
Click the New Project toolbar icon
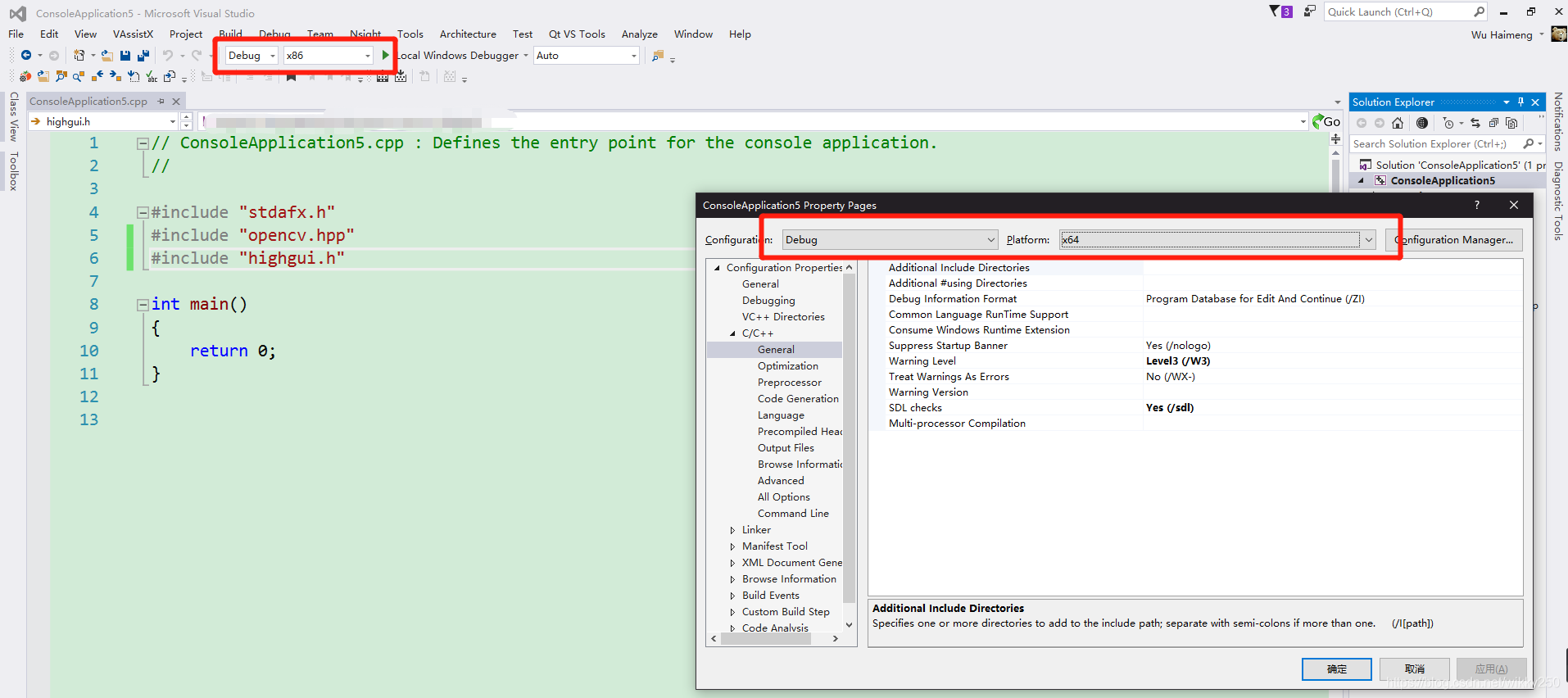click(79, 55)
